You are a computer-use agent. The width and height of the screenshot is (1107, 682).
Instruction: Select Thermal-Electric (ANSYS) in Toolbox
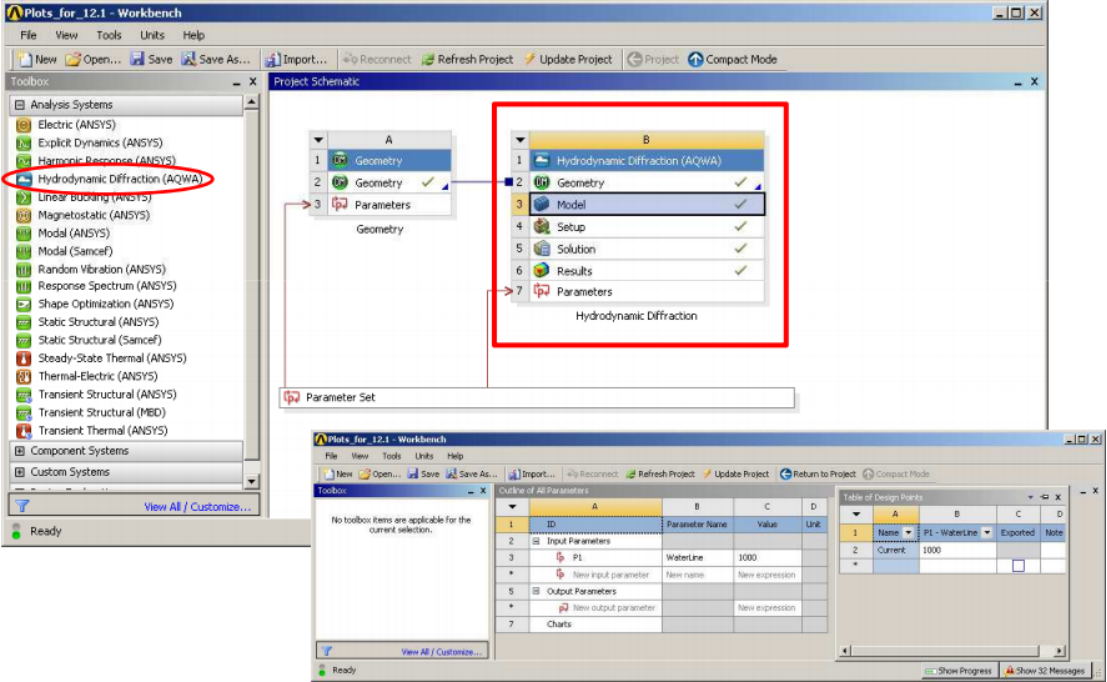(97, 376)
